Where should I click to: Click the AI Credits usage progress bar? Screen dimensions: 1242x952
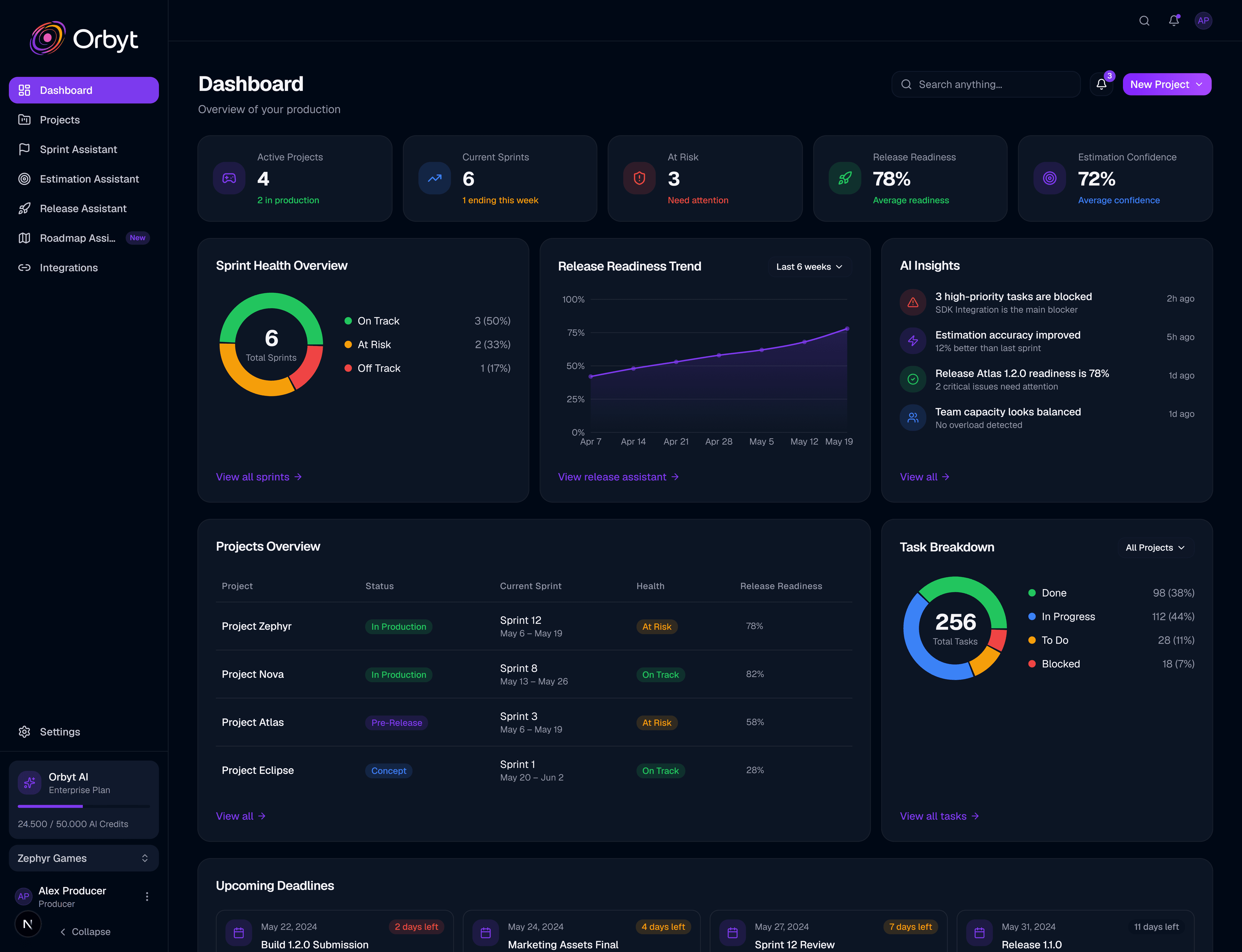coord(84,806)
